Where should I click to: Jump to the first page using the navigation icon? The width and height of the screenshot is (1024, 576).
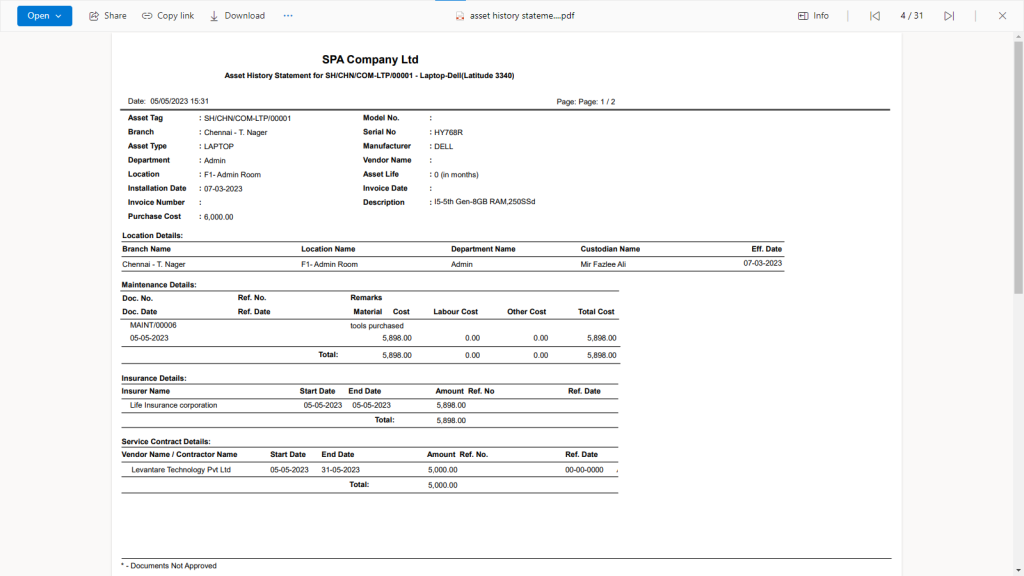pos(874,15)
